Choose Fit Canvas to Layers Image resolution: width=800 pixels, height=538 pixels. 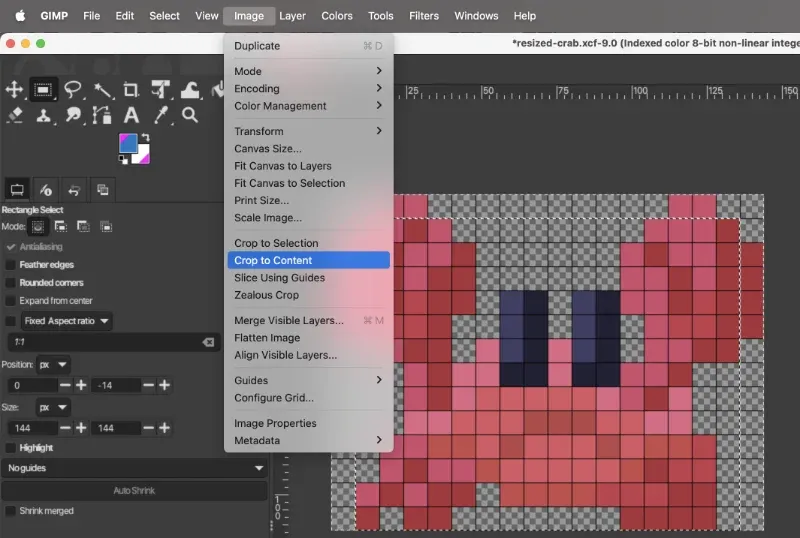(x=308, y=166)
